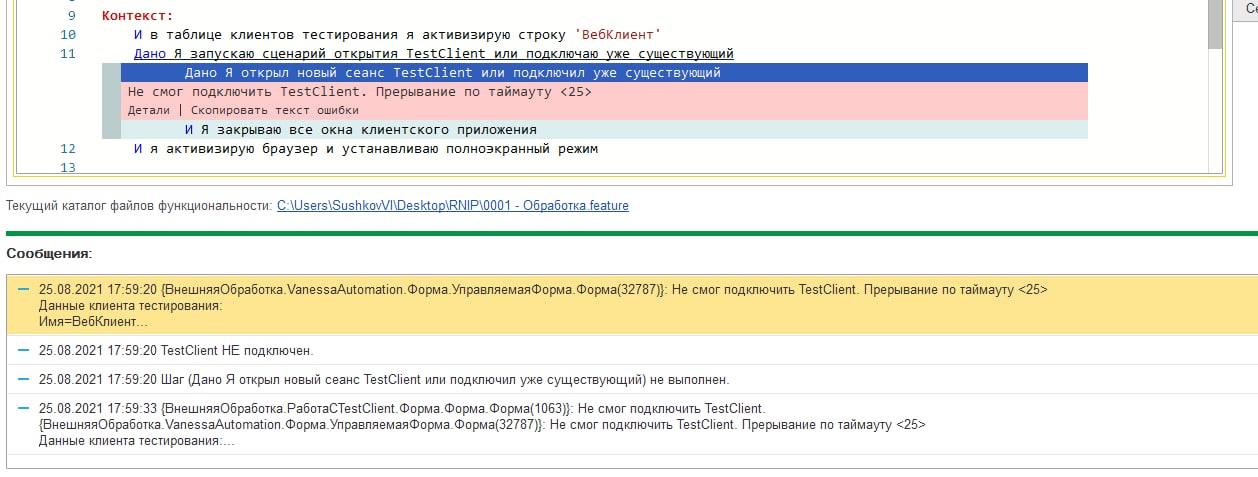
Task: Select the 'Данные клиента тестирования:...' last message line
Action: pos(137,440)
